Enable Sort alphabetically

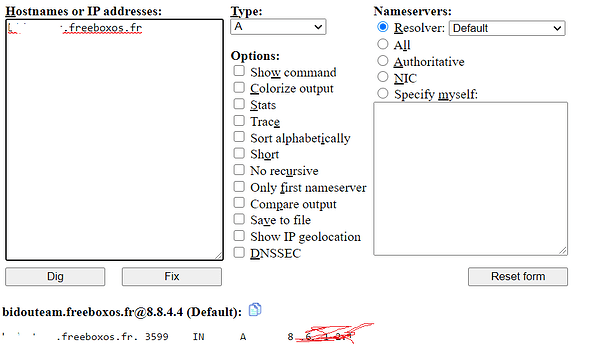[239, 137]
